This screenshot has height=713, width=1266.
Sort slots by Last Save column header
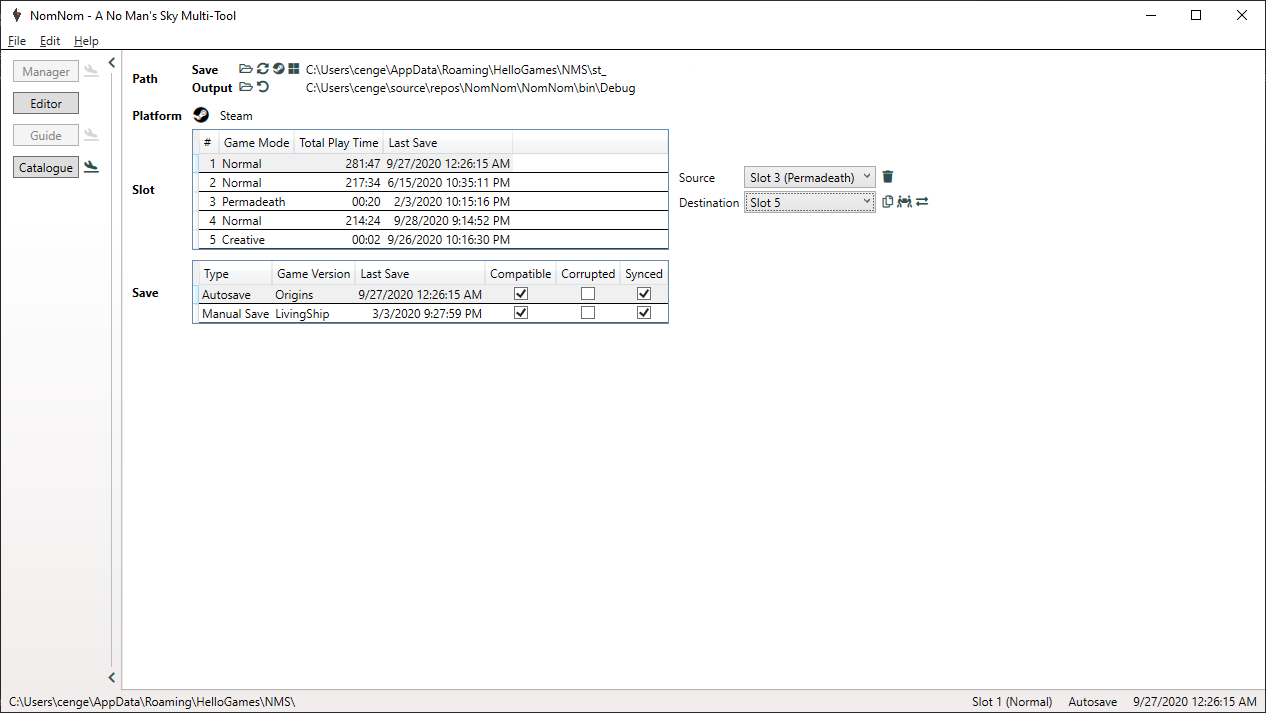(448, 142)
